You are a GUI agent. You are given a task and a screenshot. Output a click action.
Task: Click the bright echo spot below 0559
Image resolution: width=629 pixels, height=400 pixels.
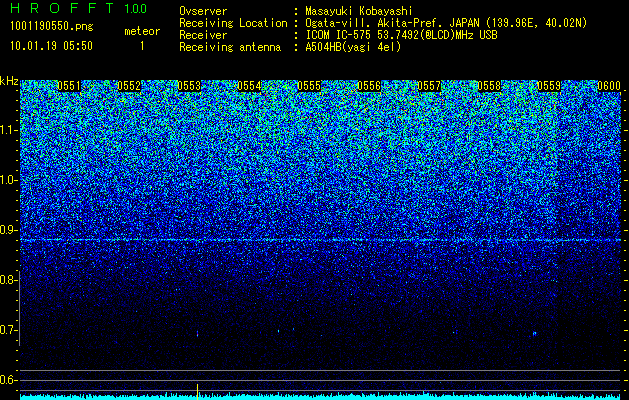(x=534, y=333)
